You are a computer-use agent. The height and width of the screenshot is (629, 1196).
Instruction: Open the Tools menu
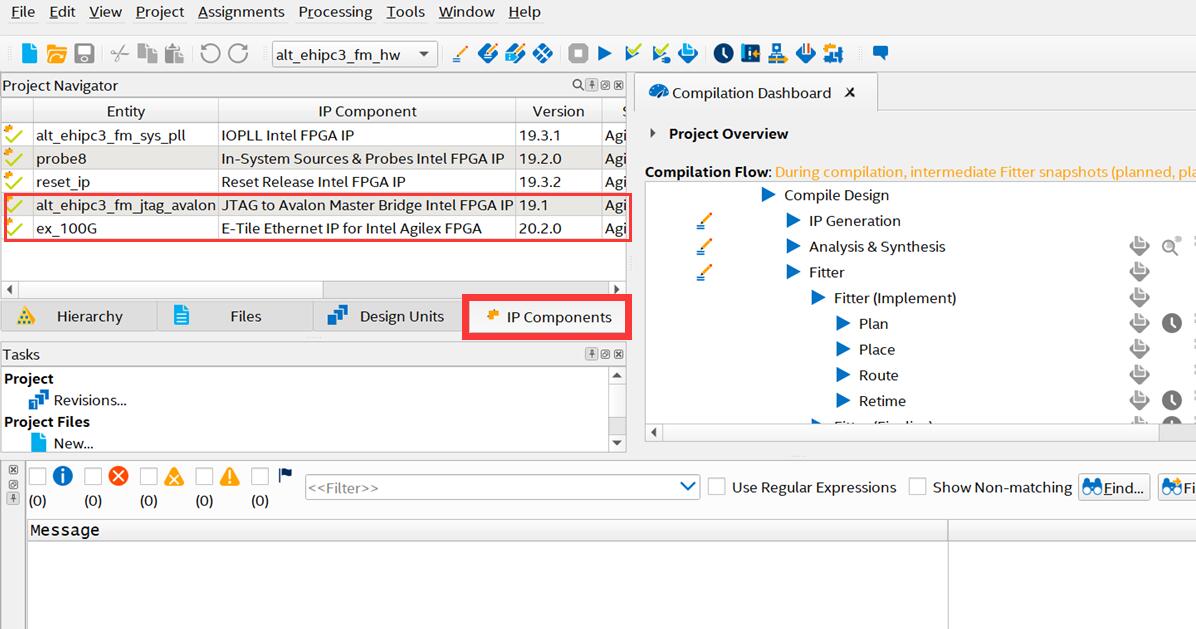[x=405, y=12]
